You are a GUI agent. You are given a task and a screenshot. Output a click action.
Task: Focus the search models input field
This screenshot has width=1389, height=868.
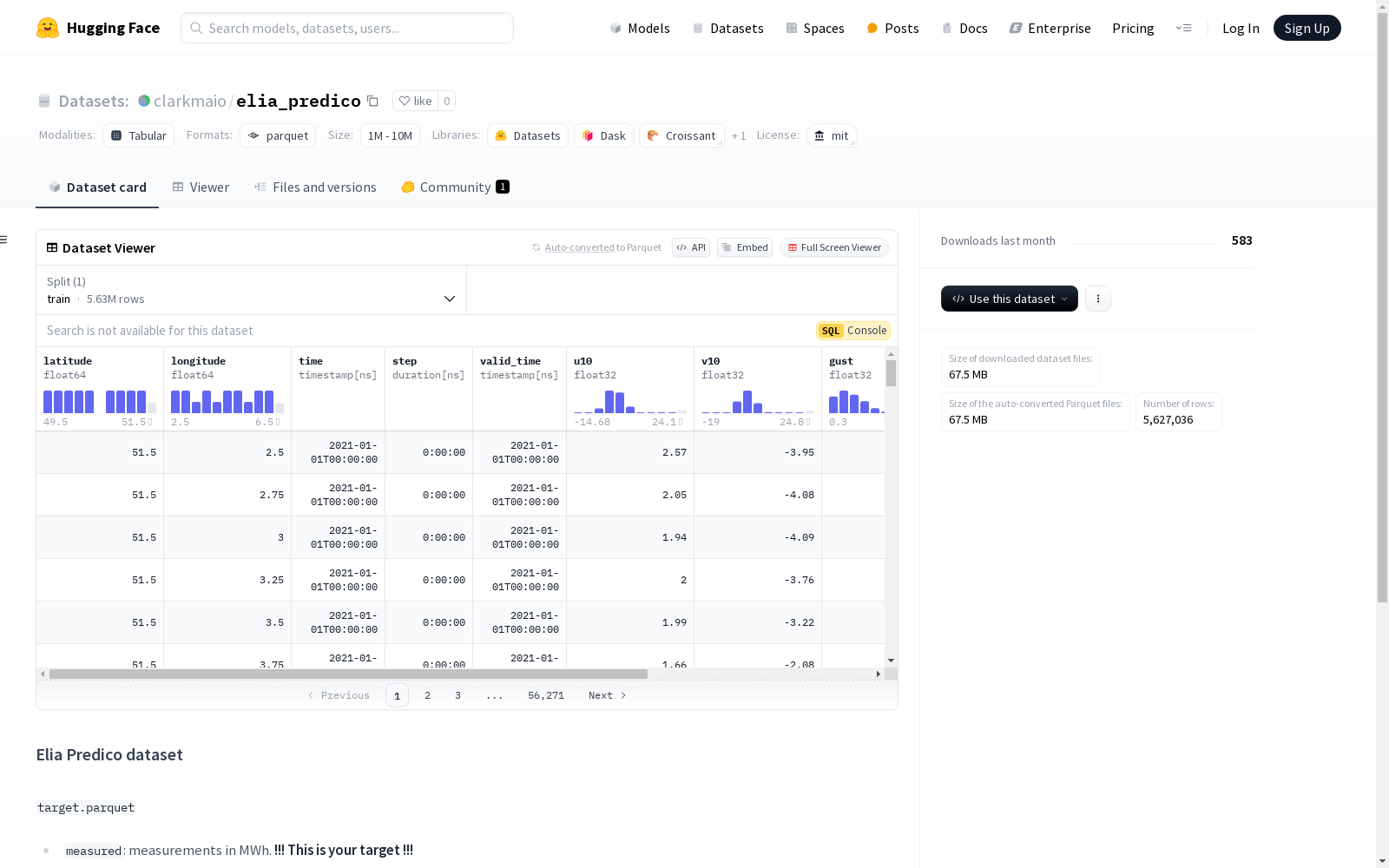tap(347, 28)
